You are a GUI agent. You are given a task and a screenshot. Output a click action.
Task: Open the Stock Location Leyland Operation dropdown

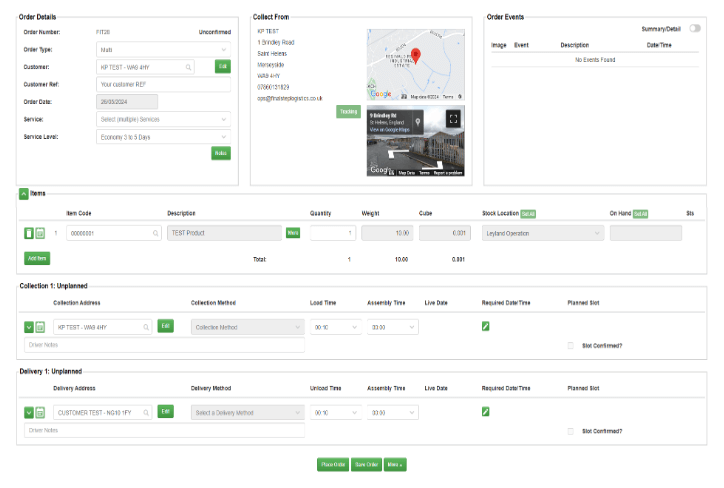(x=543, y=233)
